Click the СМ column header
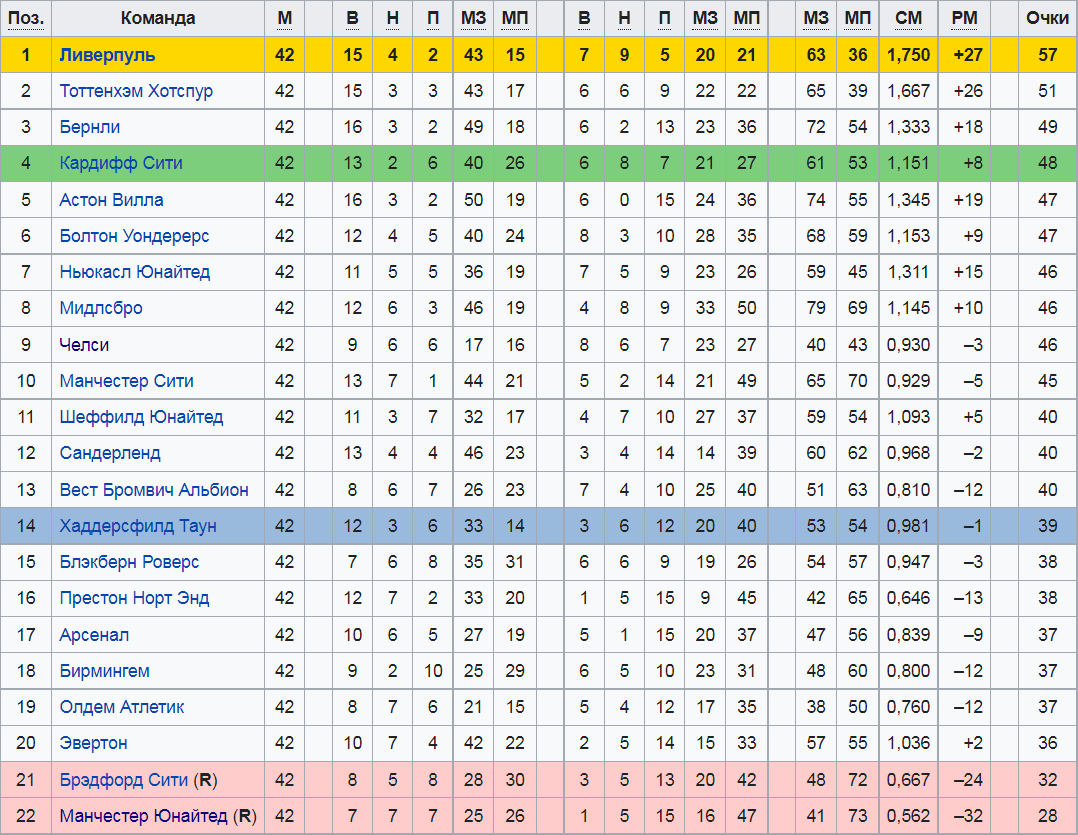This screenshot has height=835, width=1078. (x=908, y=18)
